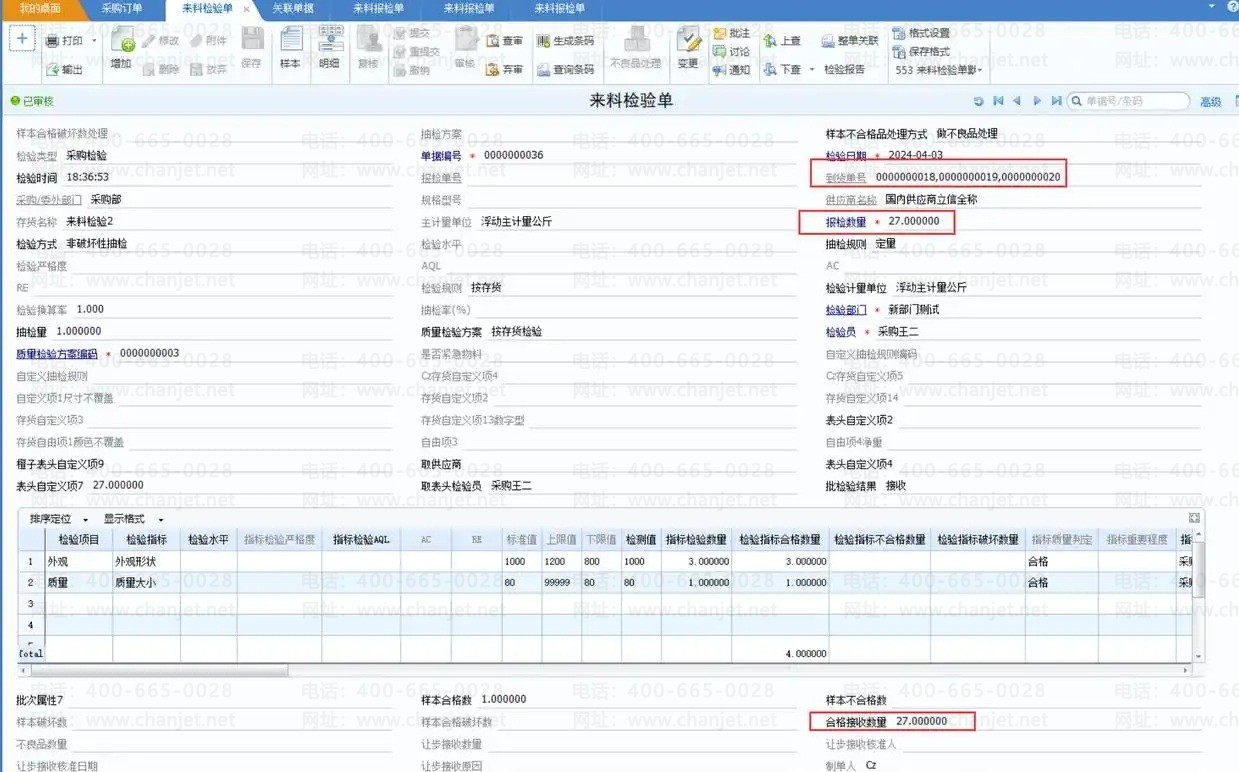Expand the 打印 (Print) dropdown arrow
The width and height of the screenshot is (1239, 772).
94,41
